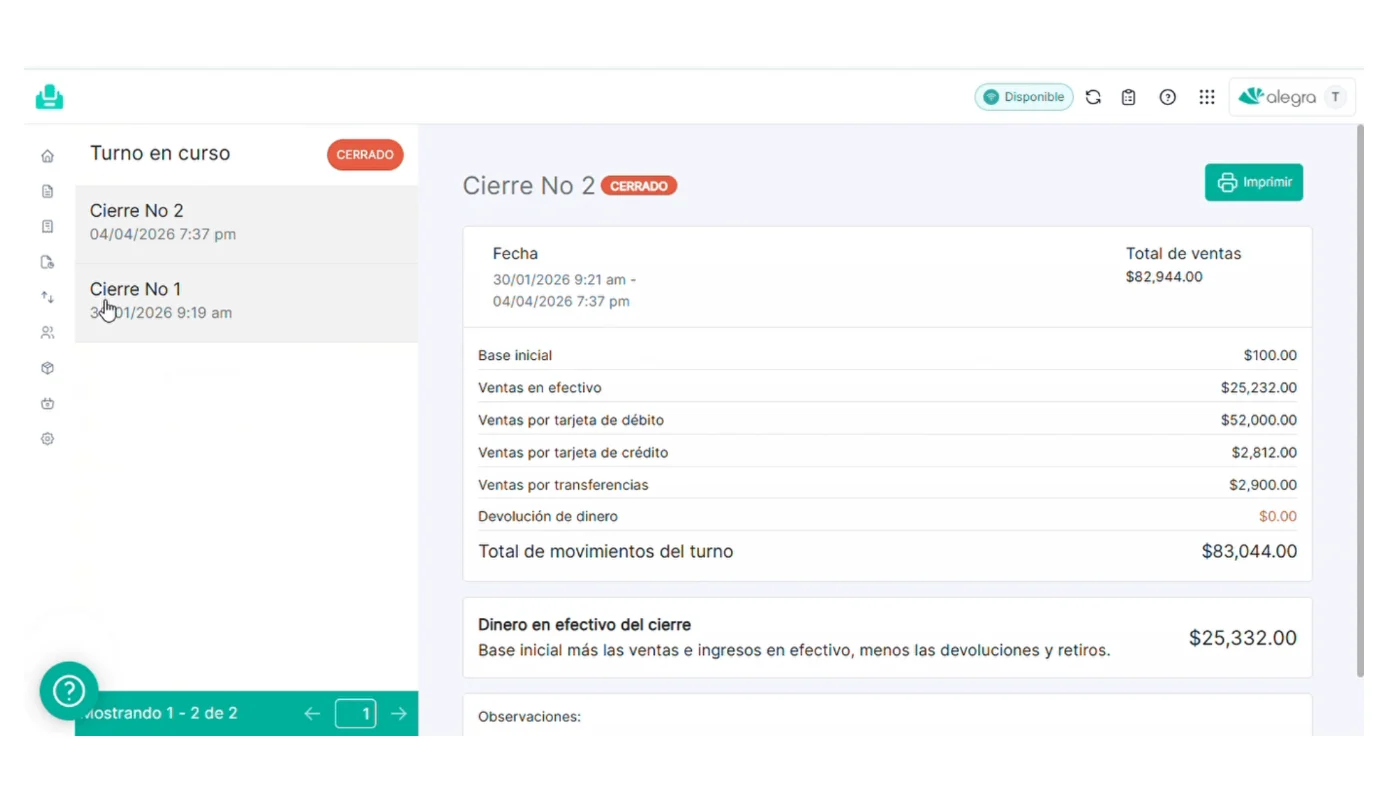Click the vertical scrollbar of the details panel
Viewport: 1388px width, 800px height.
tap(1359, 400)
